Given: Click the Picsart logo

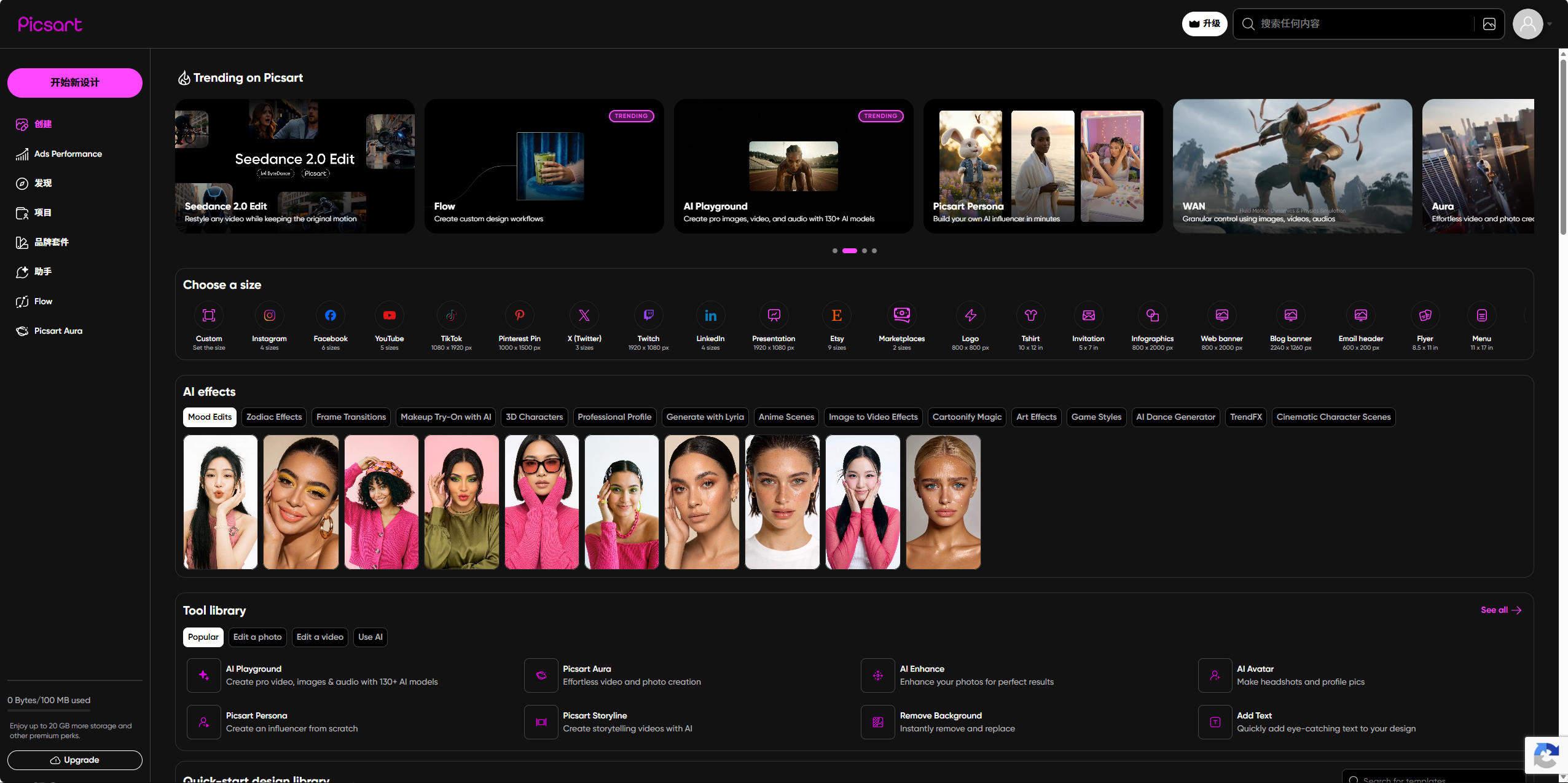Looking at the screenshot, I should 50,24.
